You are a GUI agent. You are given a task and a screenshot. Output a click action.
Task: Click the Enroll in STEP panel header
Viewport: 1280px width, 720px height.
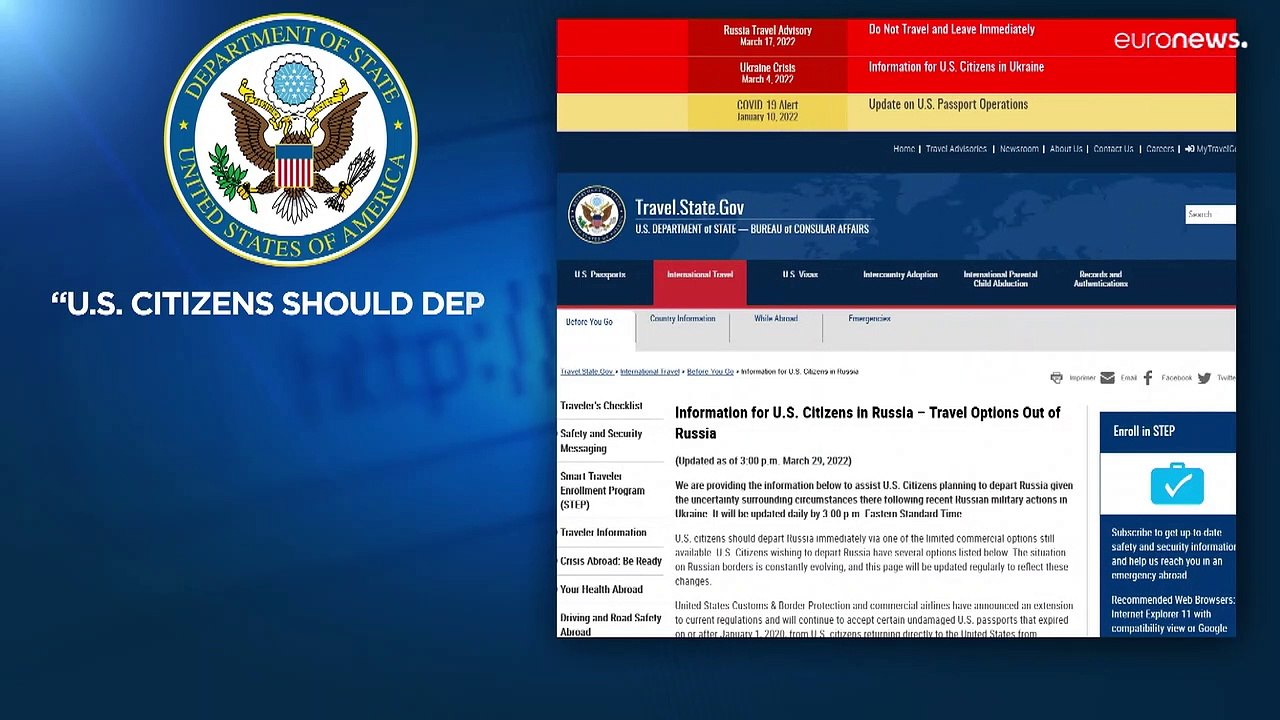1168,431
